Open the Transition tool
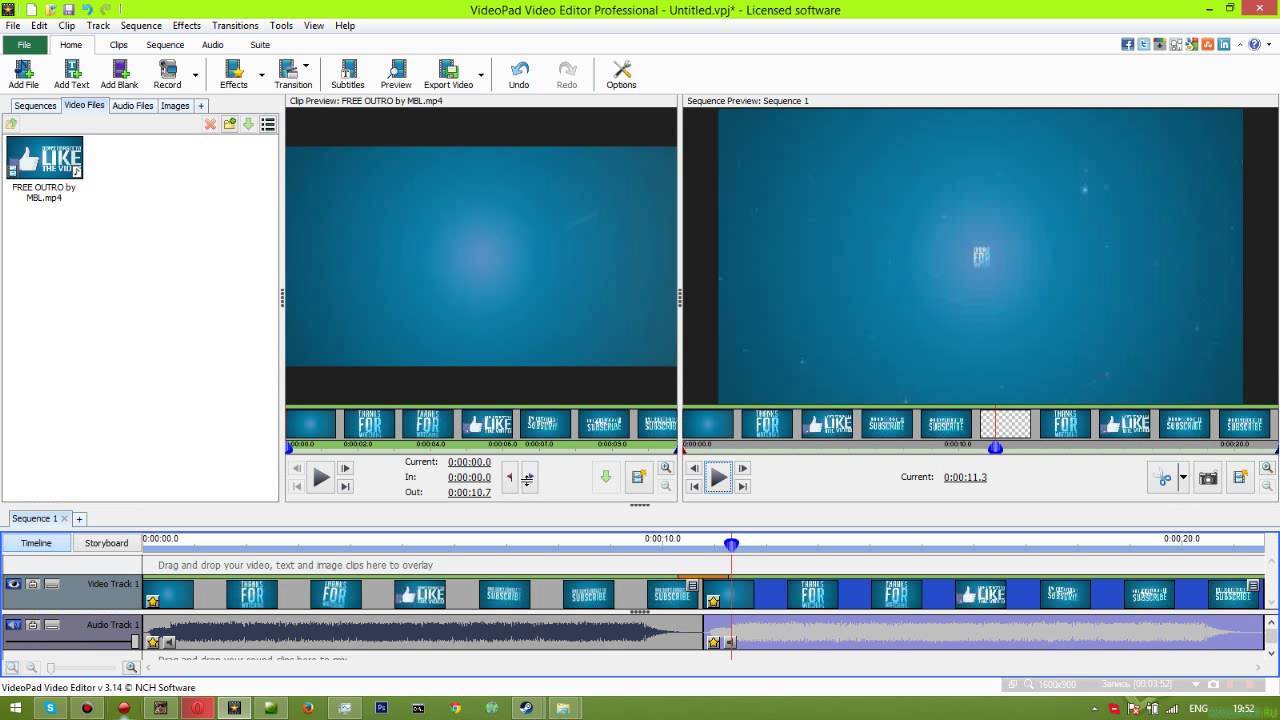Image resolution: width=1280 pixels, height=720 pixels. click(x=291, y=74)
